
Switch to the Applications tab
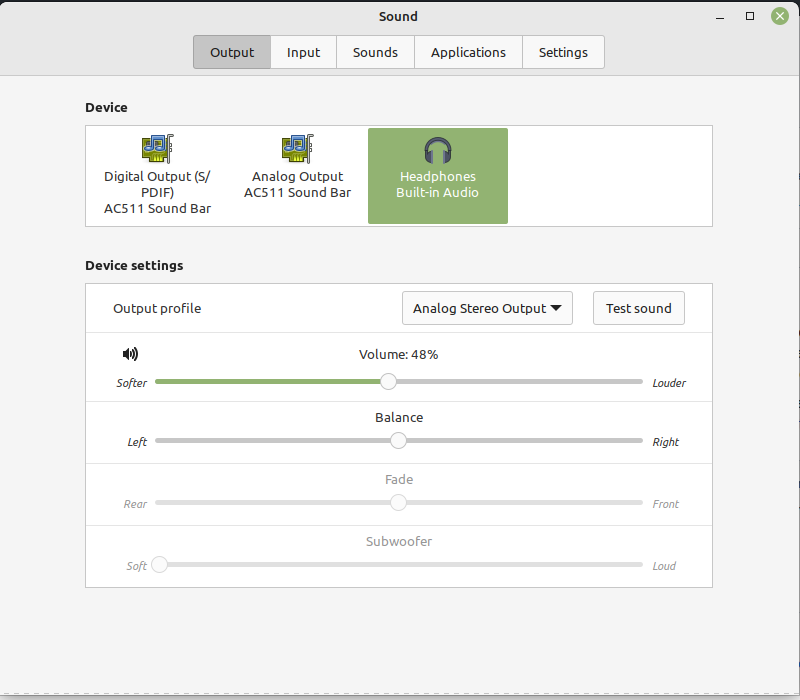point(467,52)
